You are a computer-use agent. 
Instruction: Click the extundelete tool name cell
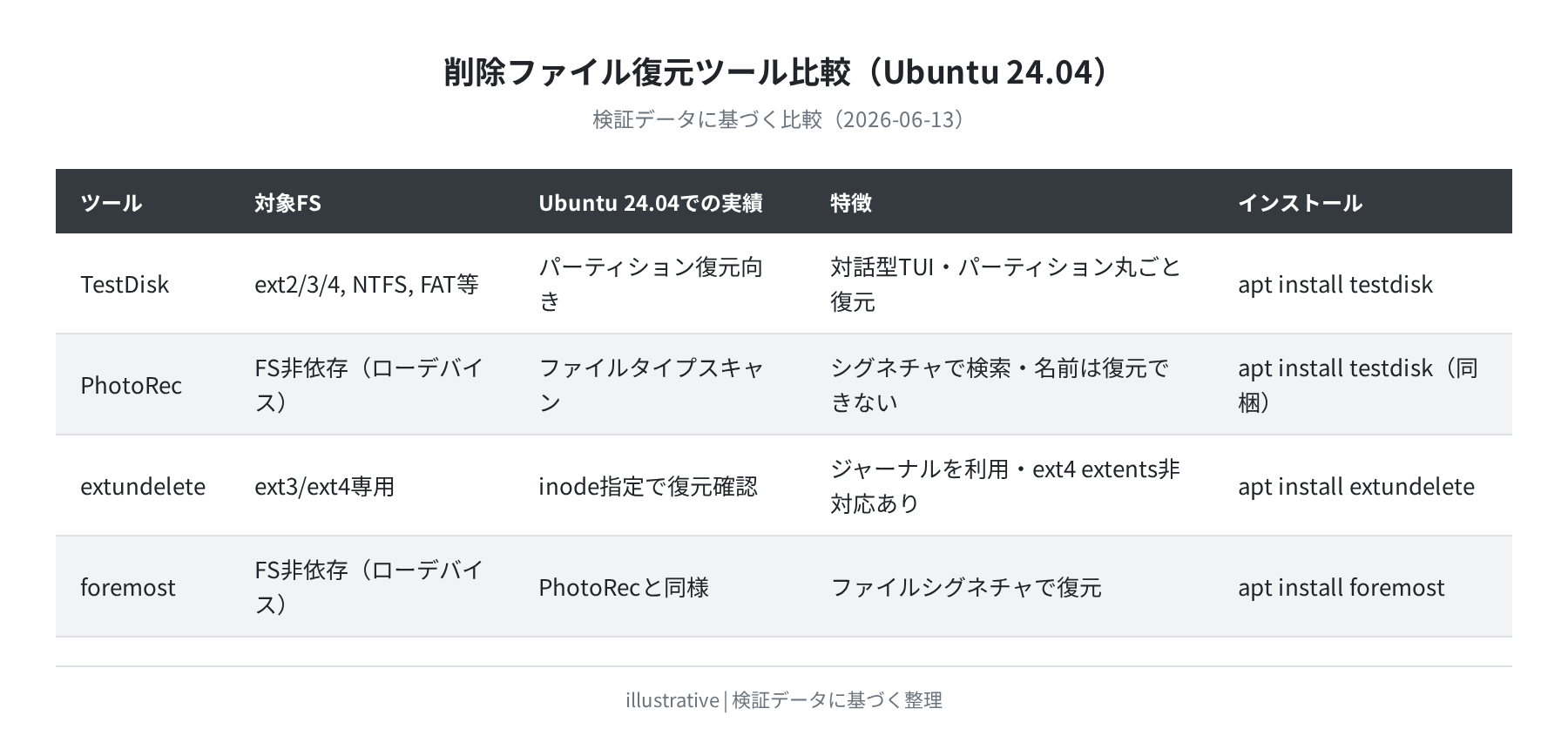(143, 487)
